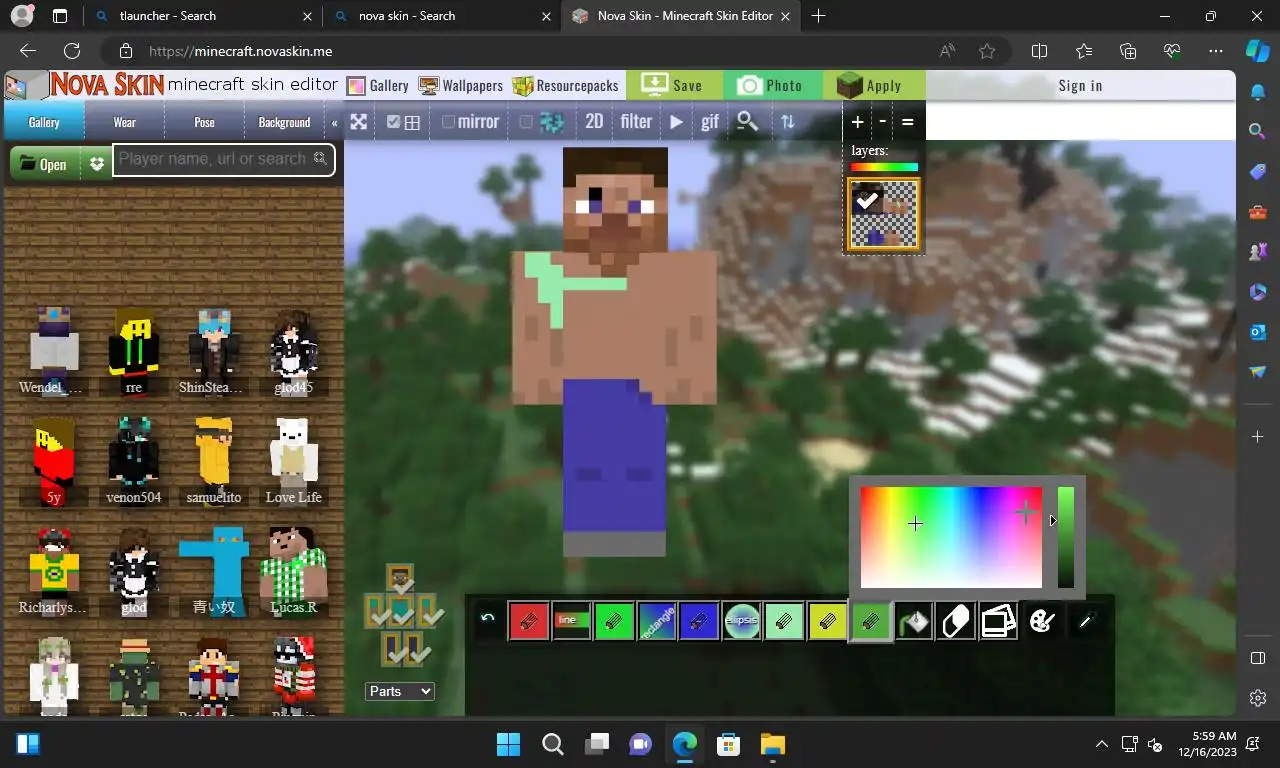Undo the last drawing action
Viewport: 1280px width, 768px height.
tap(487, 618)
